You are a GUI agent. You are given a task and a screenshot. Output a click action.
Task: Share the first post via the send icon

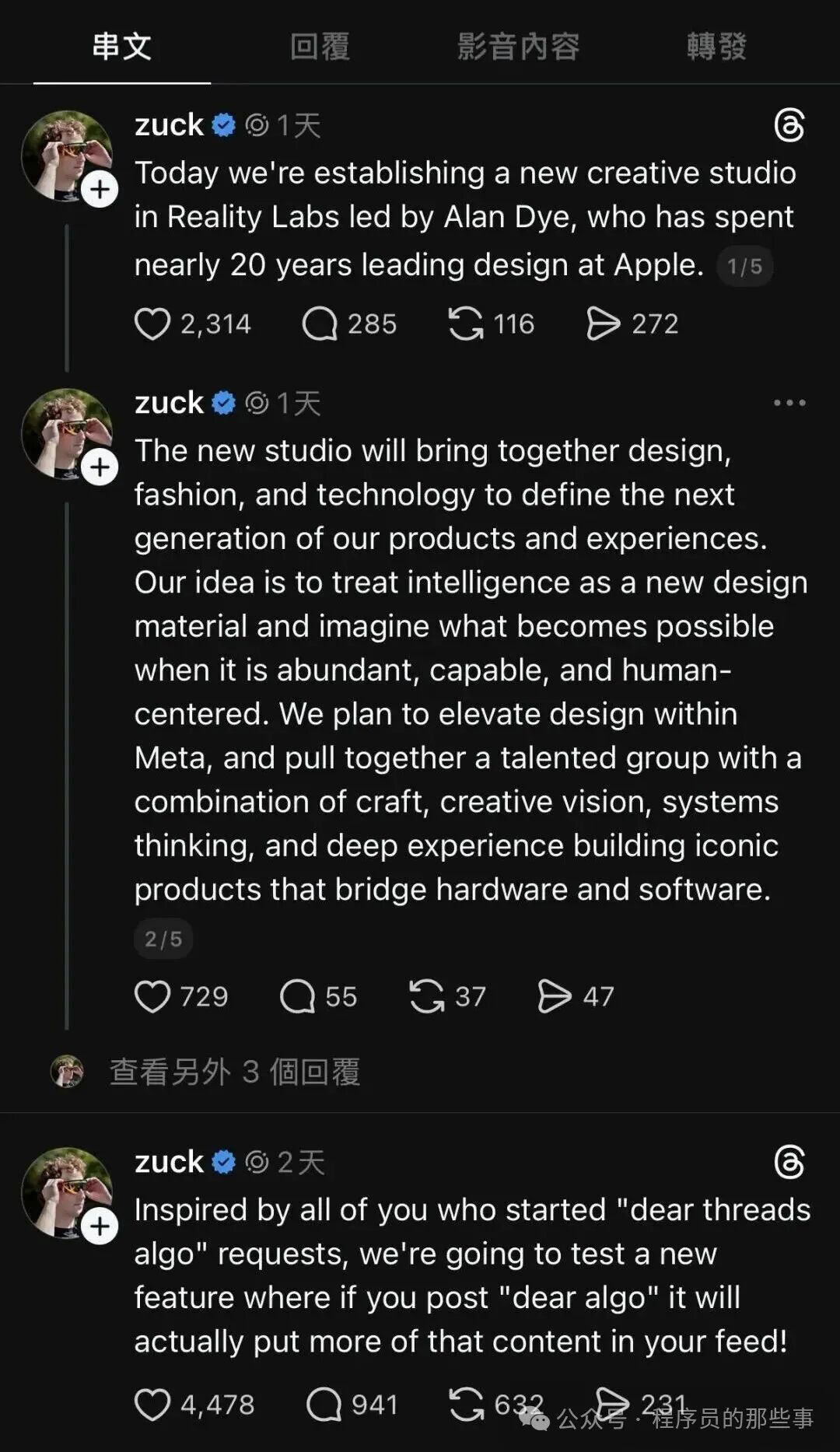coord(606,324)
